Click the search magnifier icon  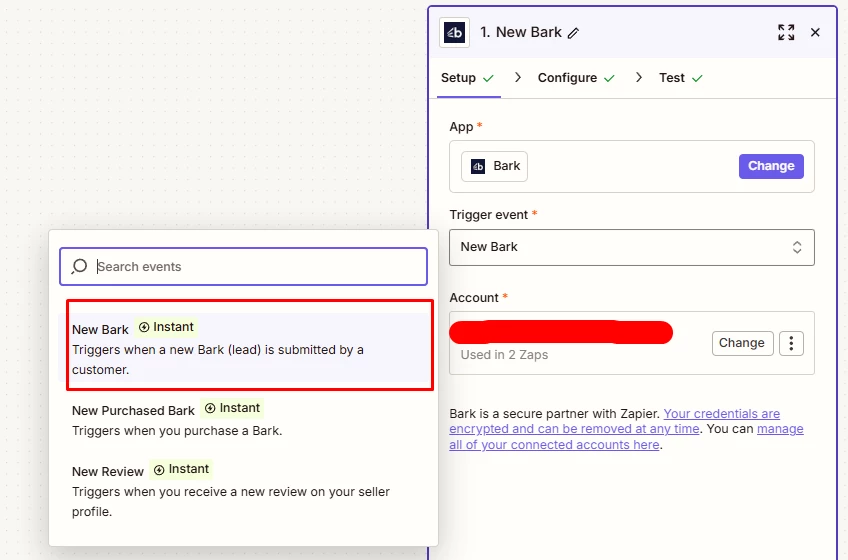[80, 266]
